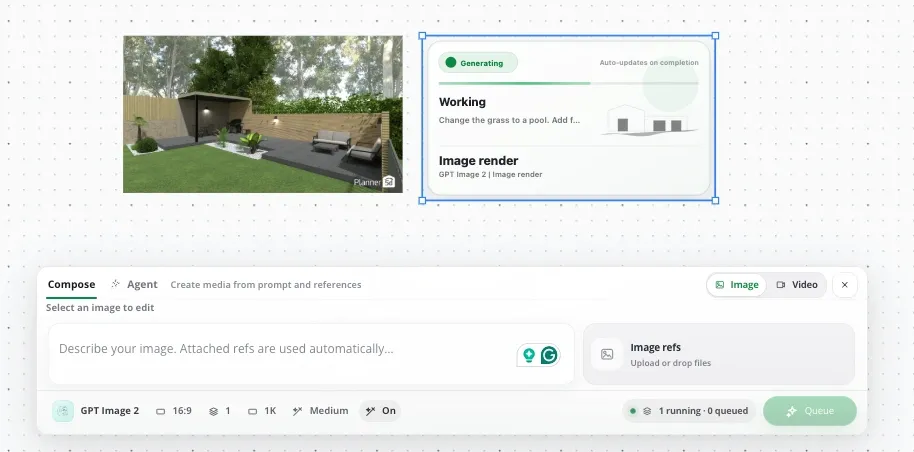Open the GPT Image 2 model selector
The height and width of the screenshot is (452, 914).
click(x=96, y=411)
